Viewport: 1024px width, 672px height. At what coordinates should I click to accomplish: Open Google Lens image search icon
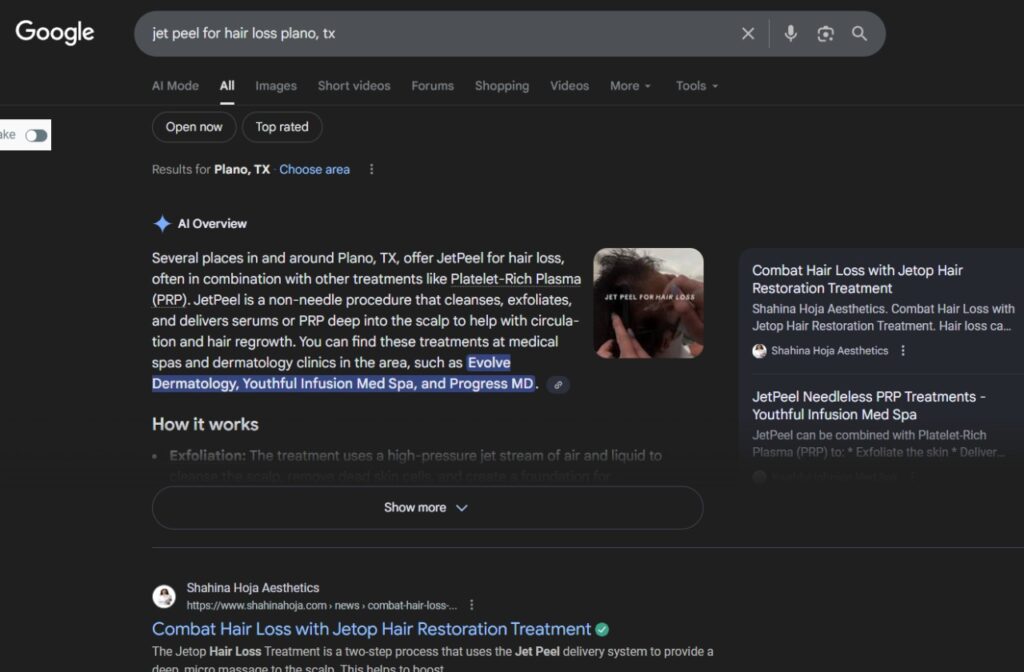pos(825,34)
